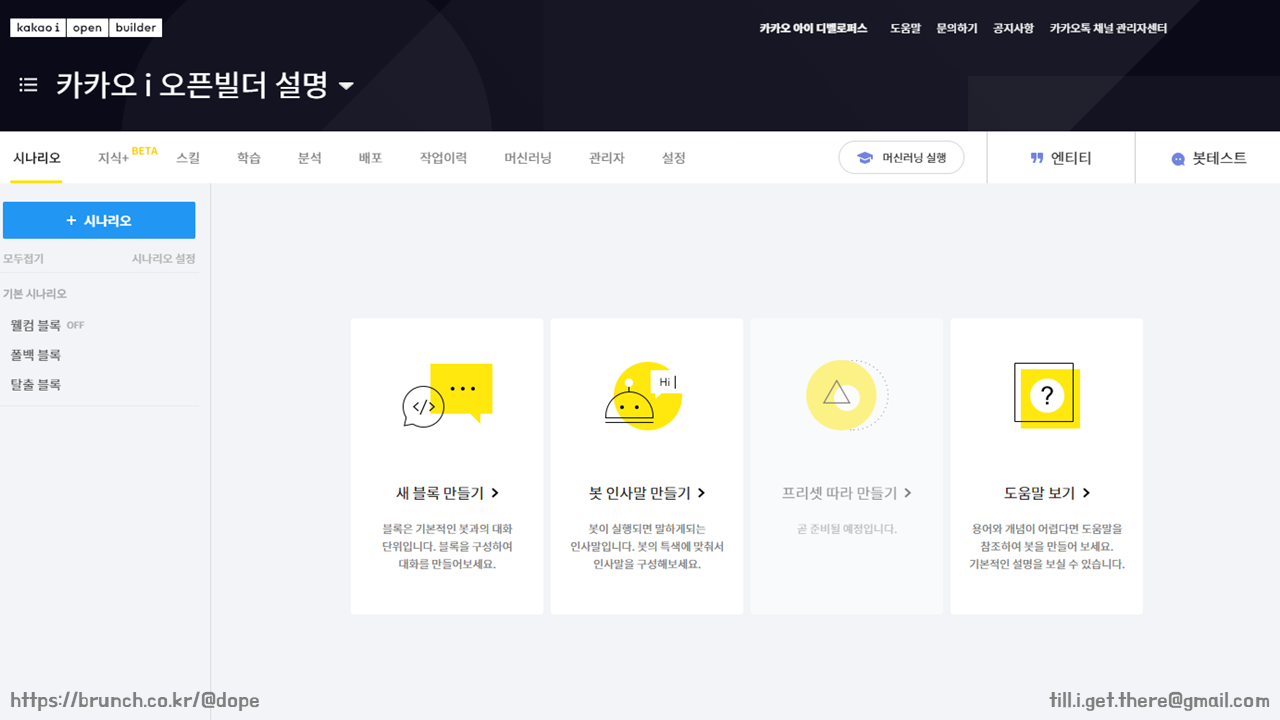
Task: Click the kakao i open builder logo
Action: pos(86,28)
